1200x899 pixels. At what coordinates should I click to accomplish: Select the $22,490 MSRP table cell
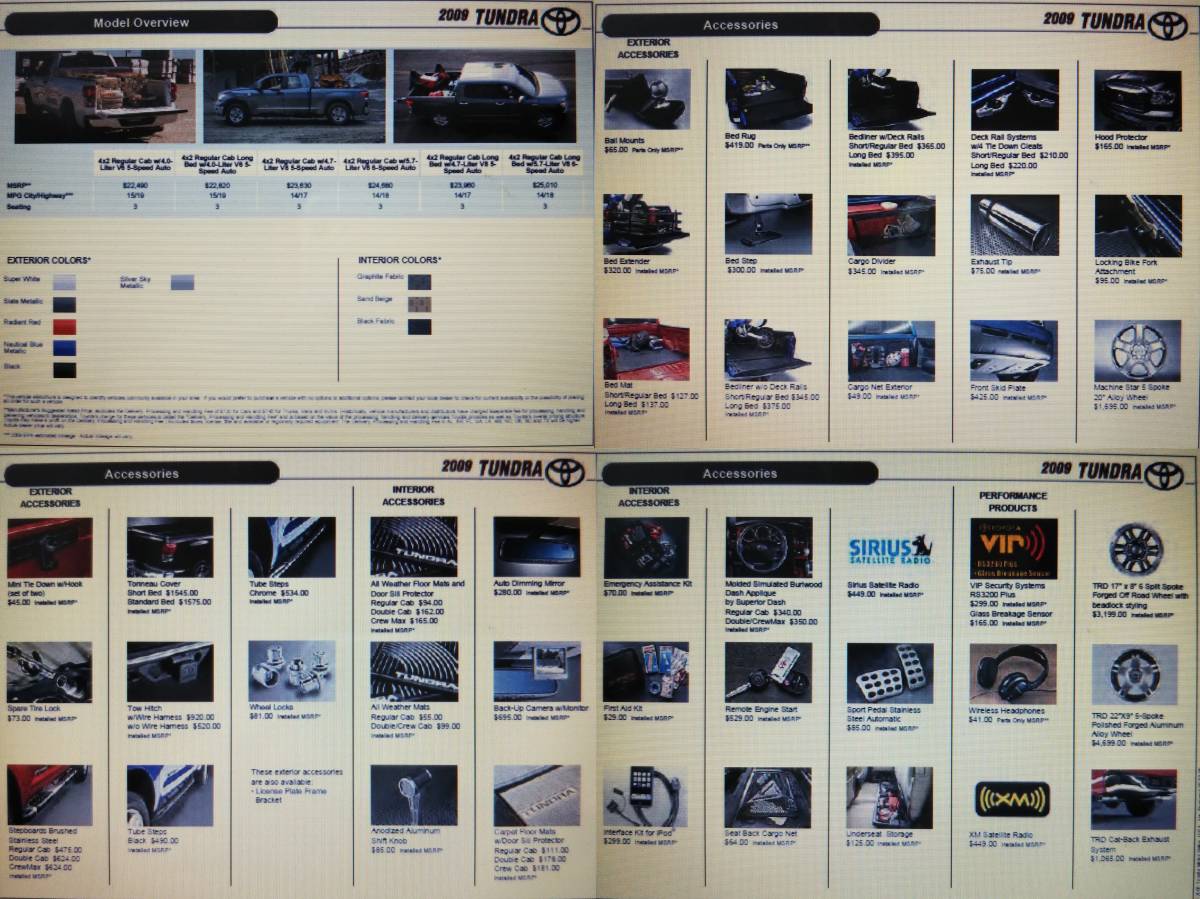point(134,186)
